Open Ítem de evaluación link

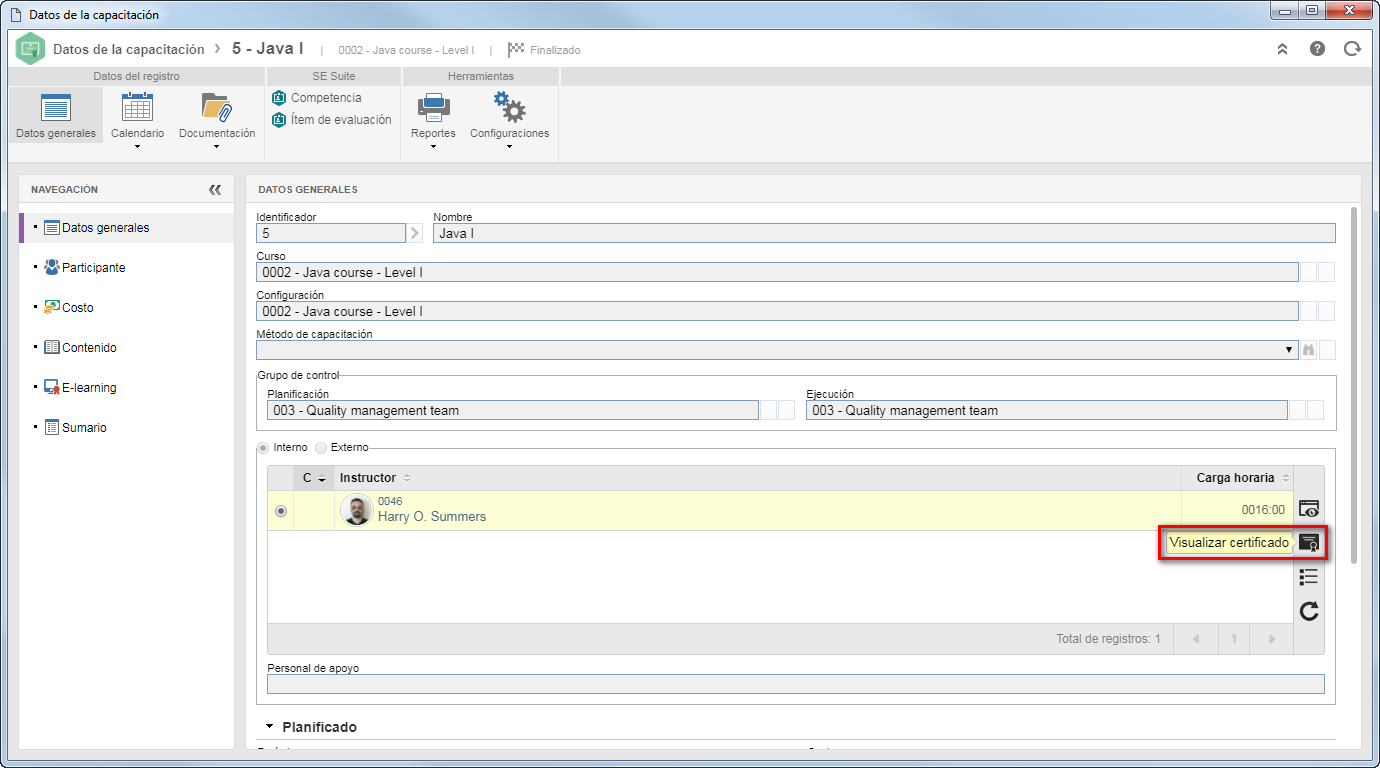click(x=331, y=120)
